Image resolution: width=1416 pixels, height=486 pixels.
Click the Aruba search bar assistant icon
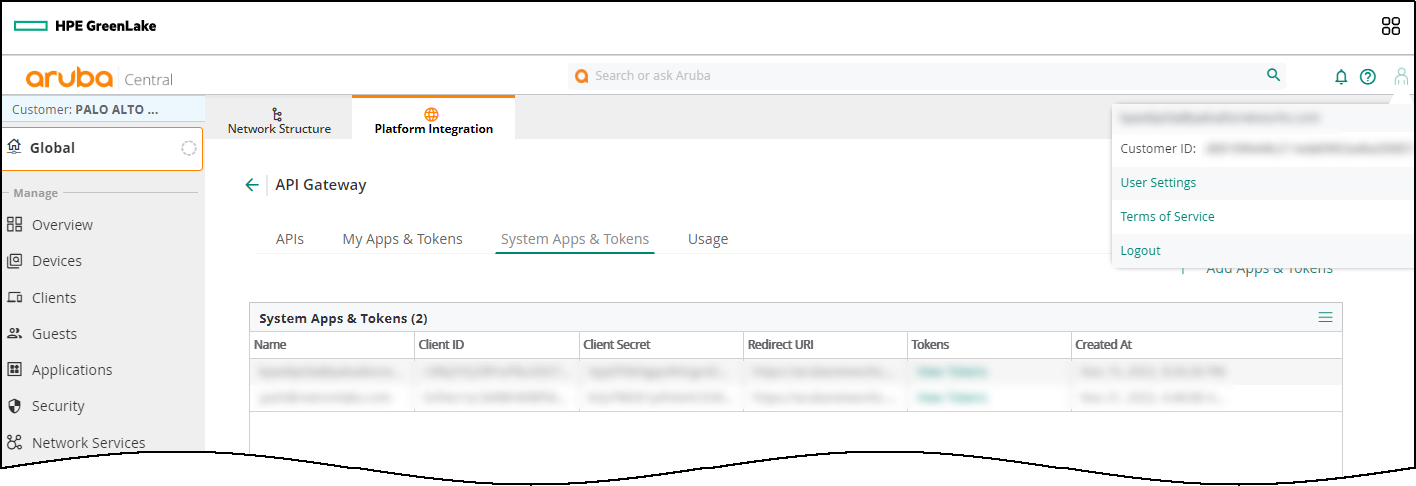[581, 75]
